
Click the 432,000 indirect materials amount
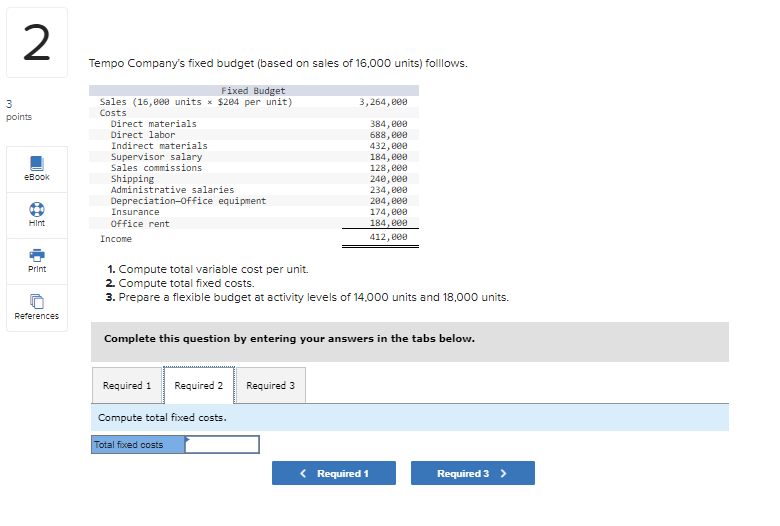[x=389, y=146]
